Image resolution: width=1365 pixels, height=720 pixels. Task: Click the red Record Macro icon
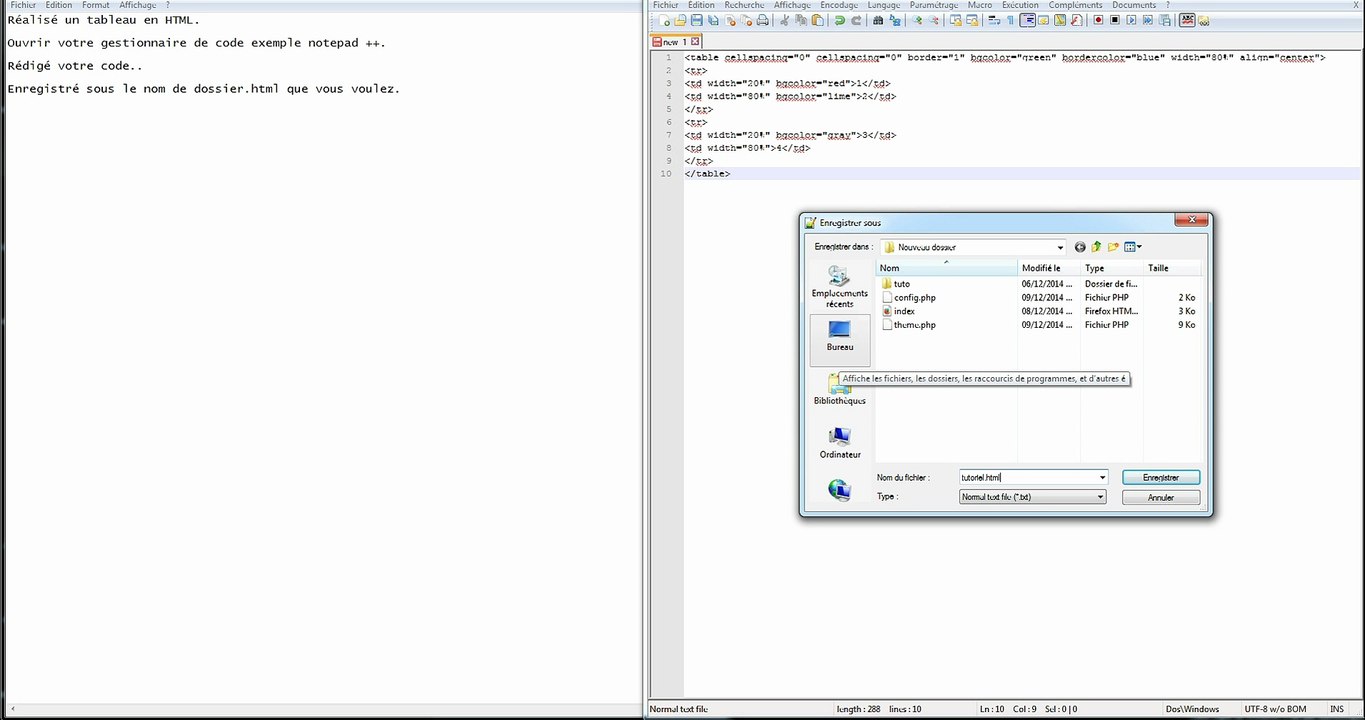click(1098, 20)
